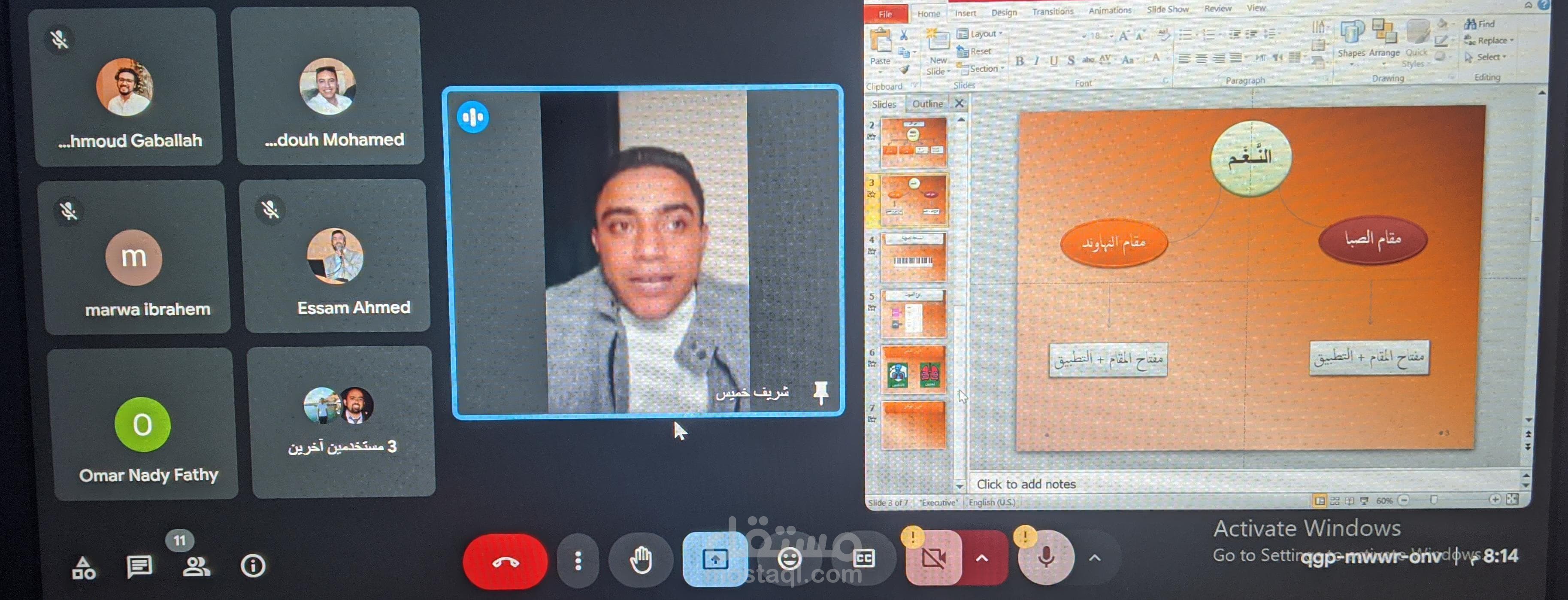Apply strikethrough formatting
The width and height of the screenshot is (1568, 600).
coord(1088,60)
